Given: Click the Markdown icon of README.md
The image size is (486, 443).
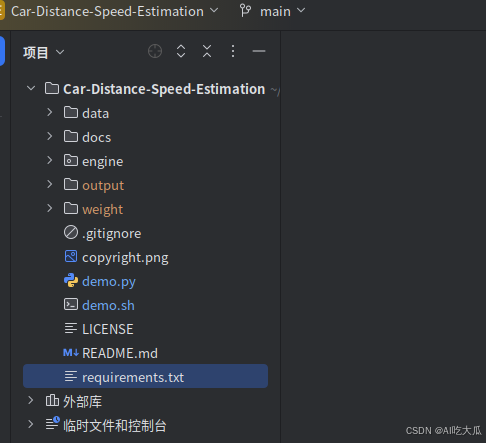Looking at the screenshot, I should click(71, 352).
